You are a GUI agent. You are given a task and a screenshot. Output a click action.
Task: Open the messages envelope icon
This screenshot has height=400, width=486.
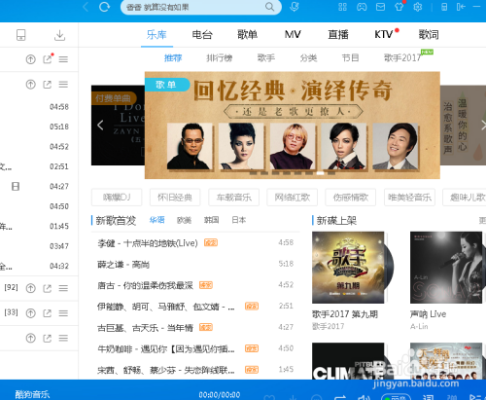pos(380,7)
